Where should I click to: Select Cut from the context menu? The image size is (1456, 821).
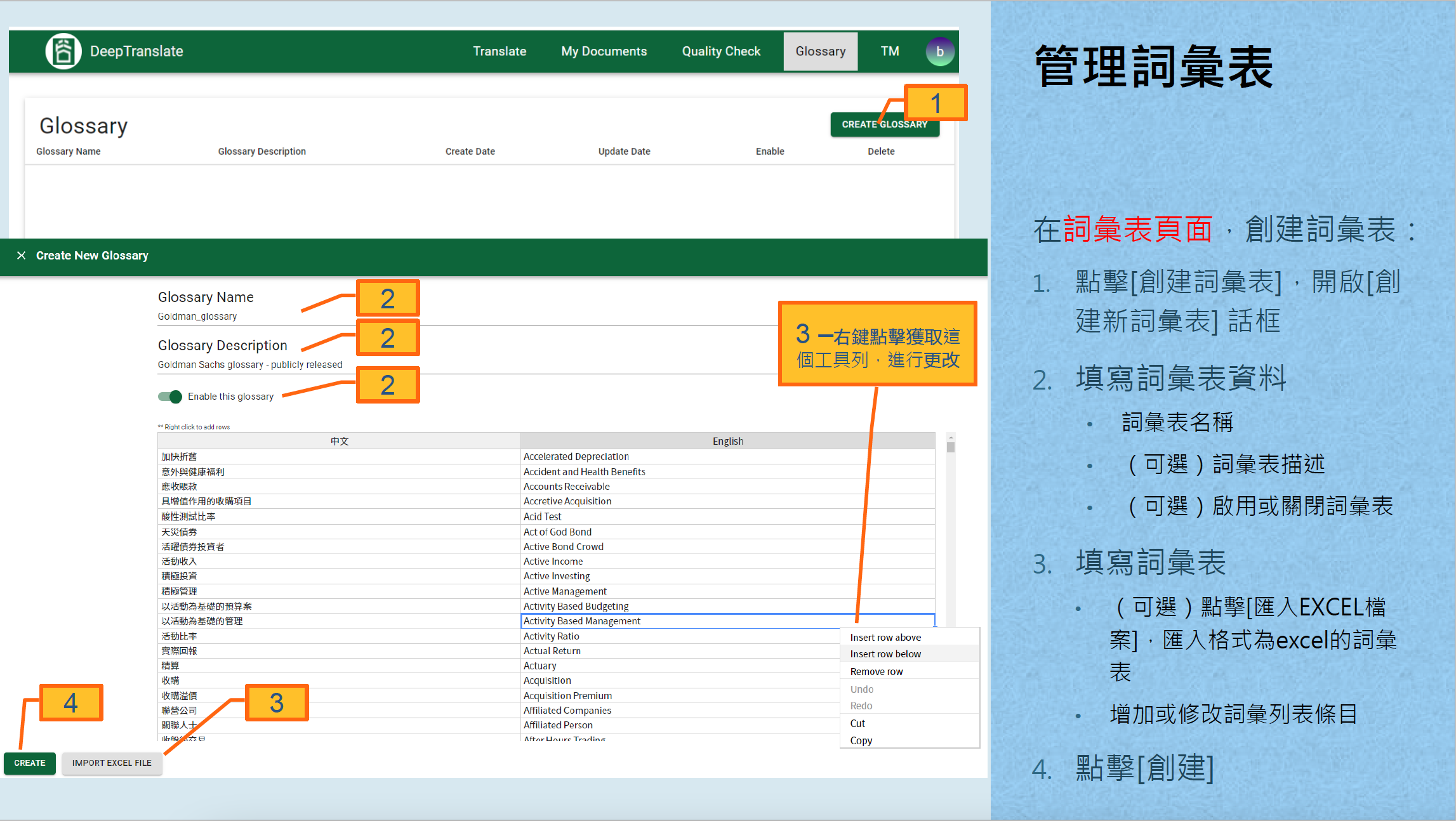tap(857, 723)
